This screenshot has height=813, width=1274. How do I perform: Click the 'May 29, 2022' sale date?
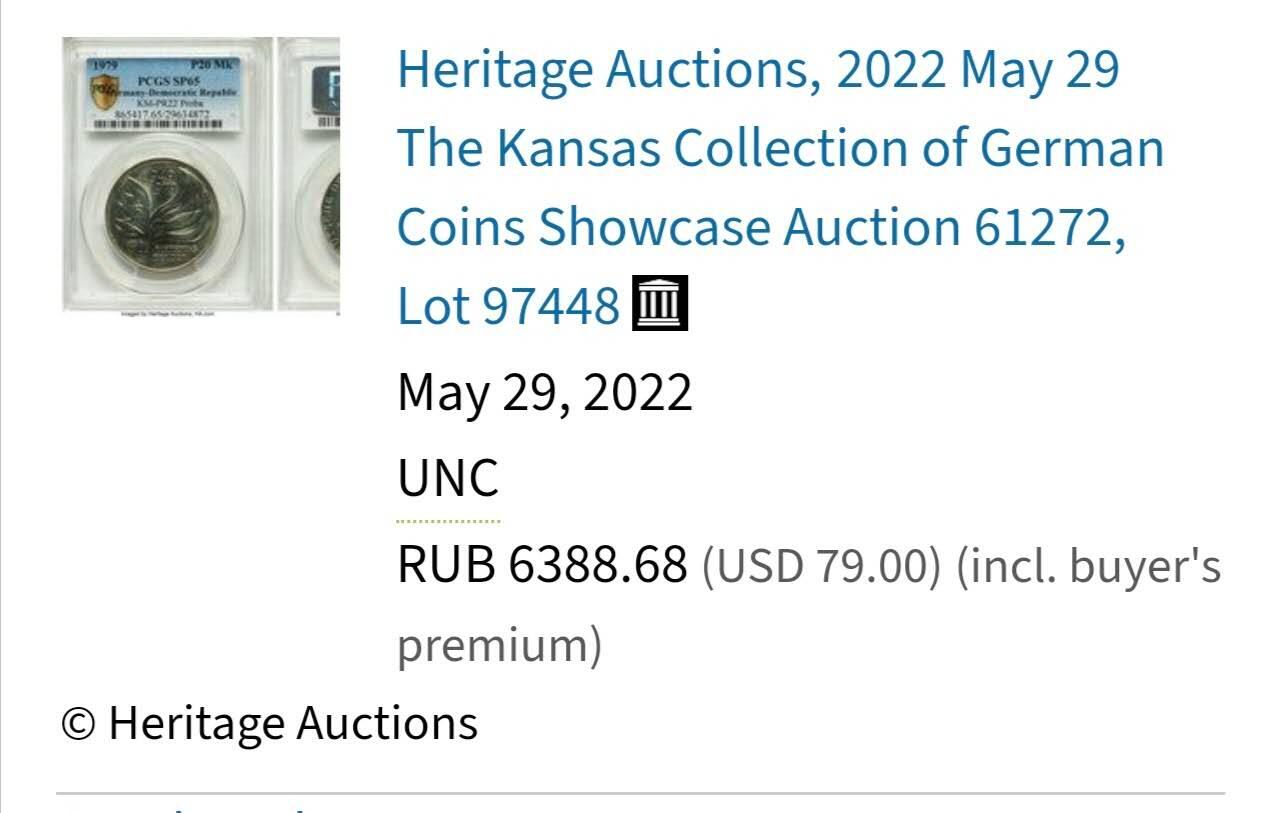click(x=545, y=392)
